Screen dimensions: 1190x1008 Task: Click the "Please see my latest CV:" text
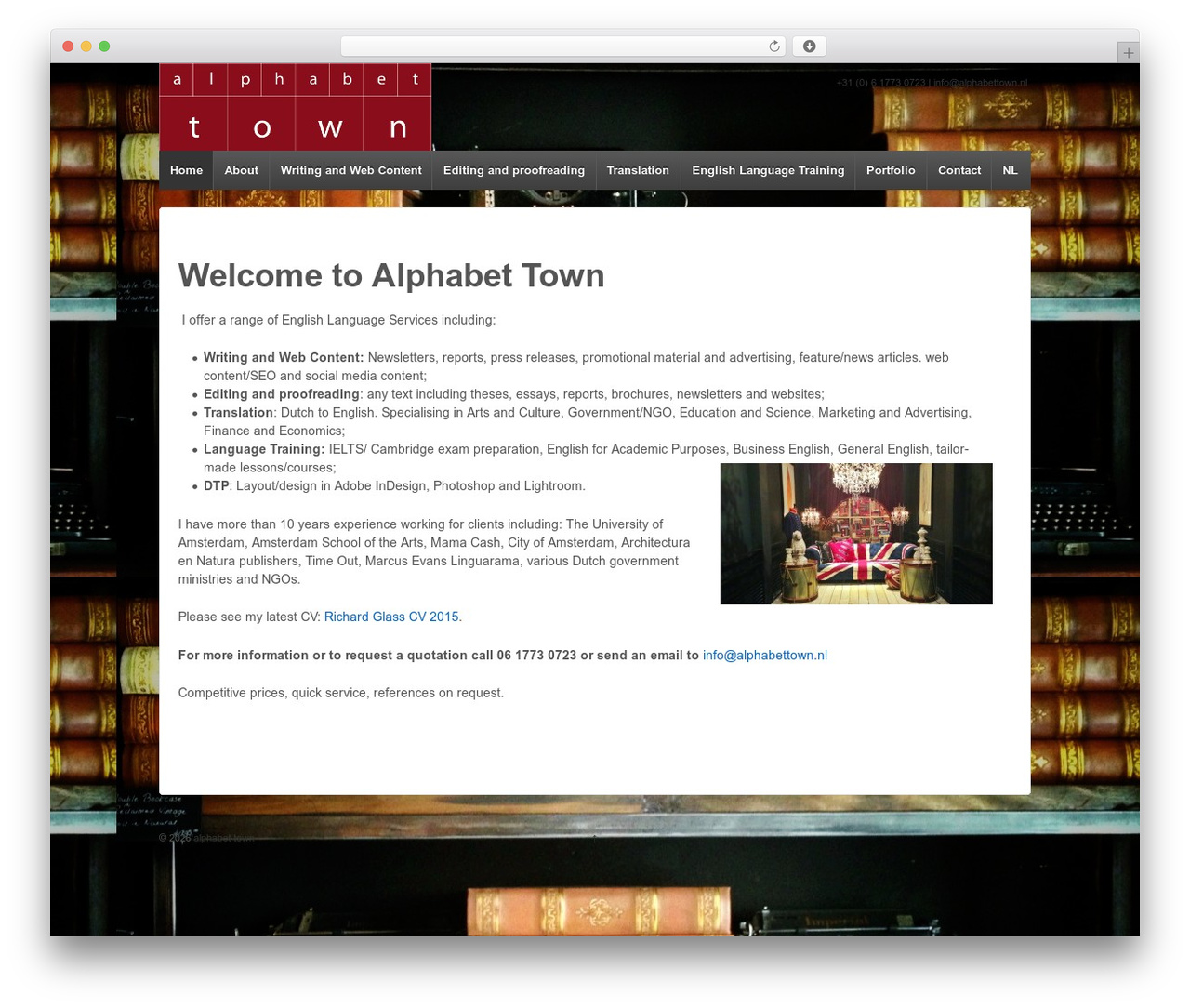(249, 617)
